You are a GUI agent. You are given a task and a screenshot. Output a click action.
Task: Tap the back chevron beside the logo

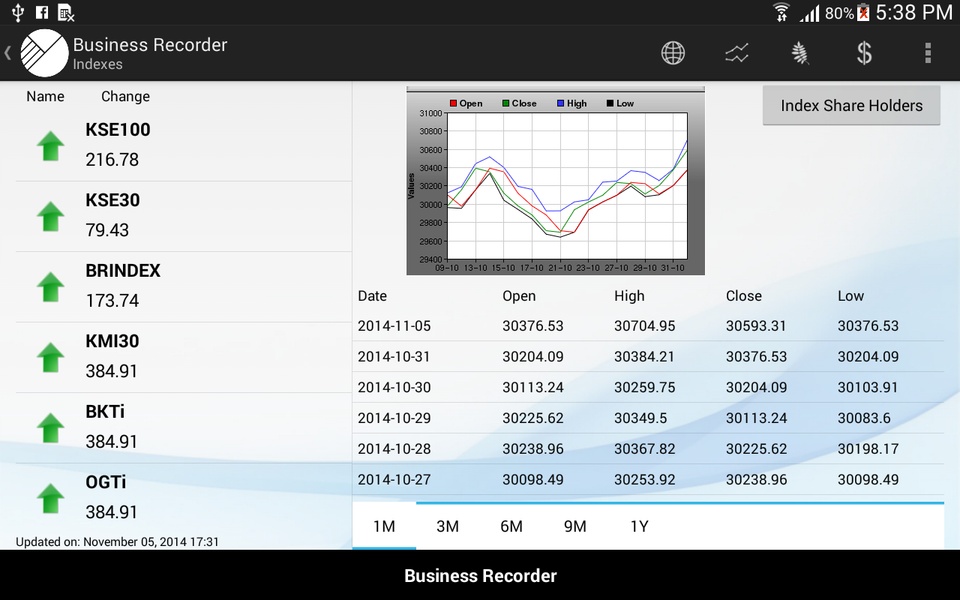coord(8,53)
